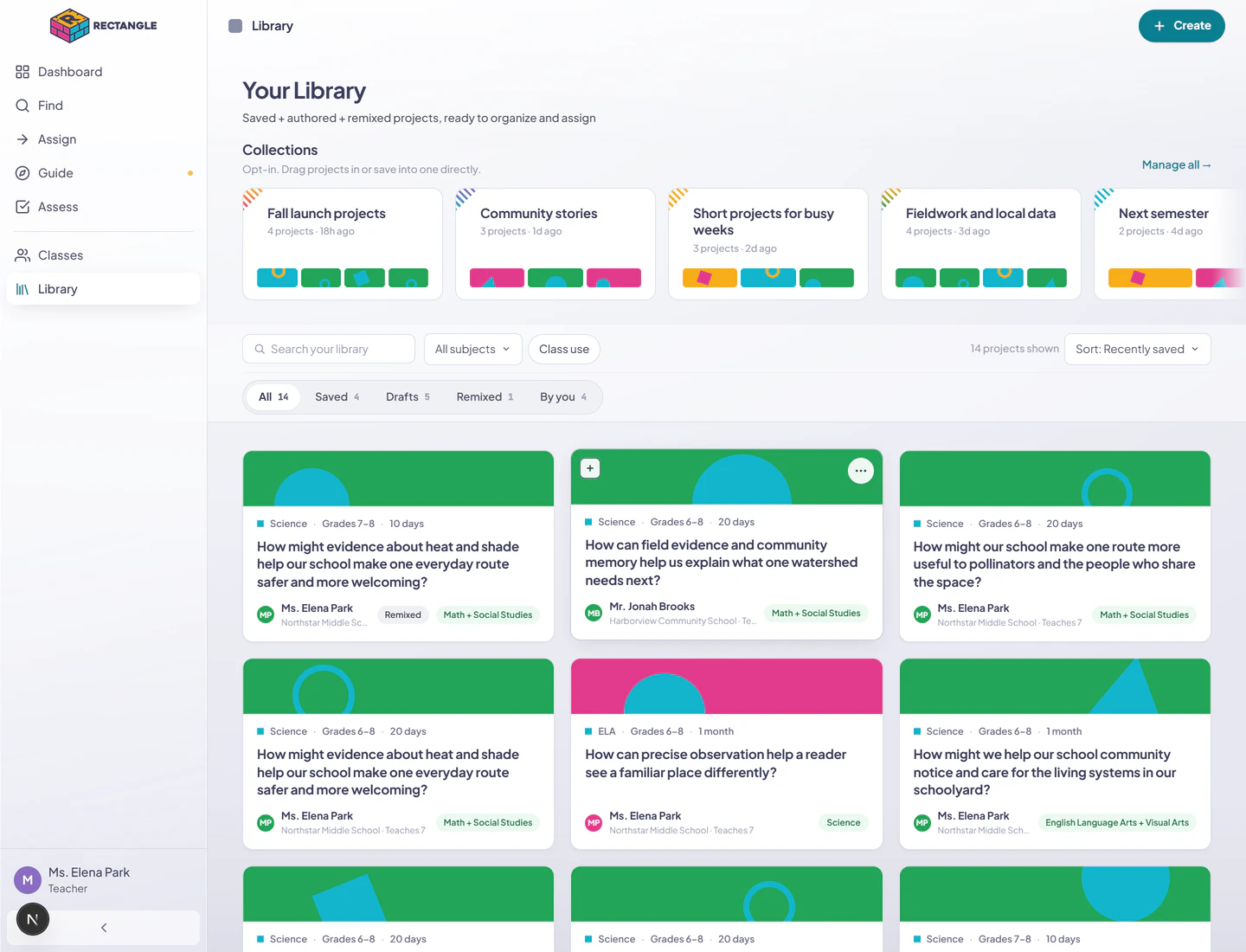This screenshot has height=952, width=1246.
Task: Open the Fall launch projects collection
Action: (343, 244)
